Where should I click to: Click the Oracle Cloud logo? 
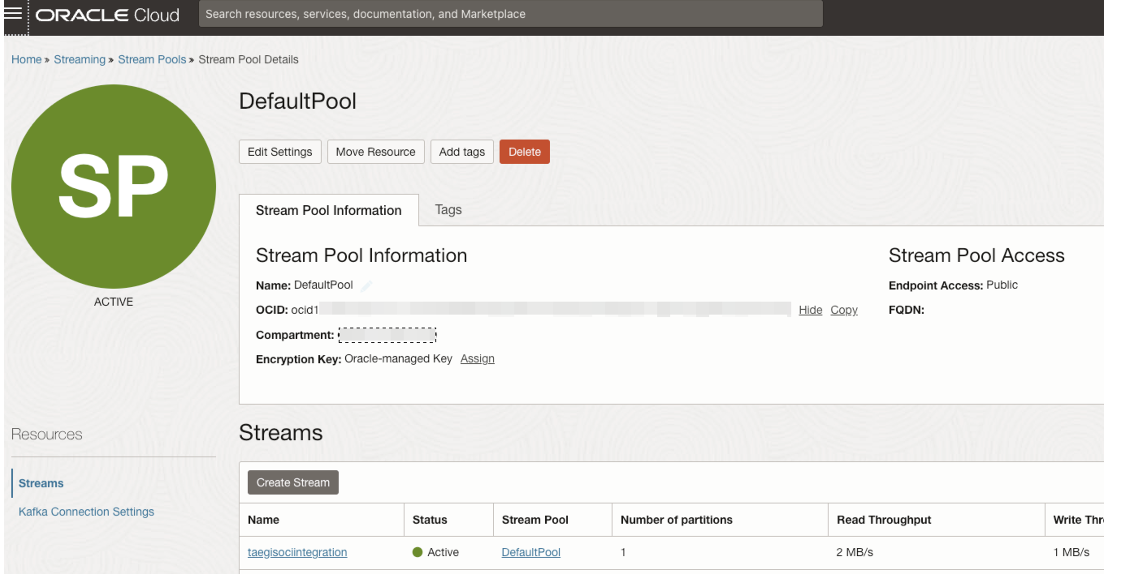[107, 14]
